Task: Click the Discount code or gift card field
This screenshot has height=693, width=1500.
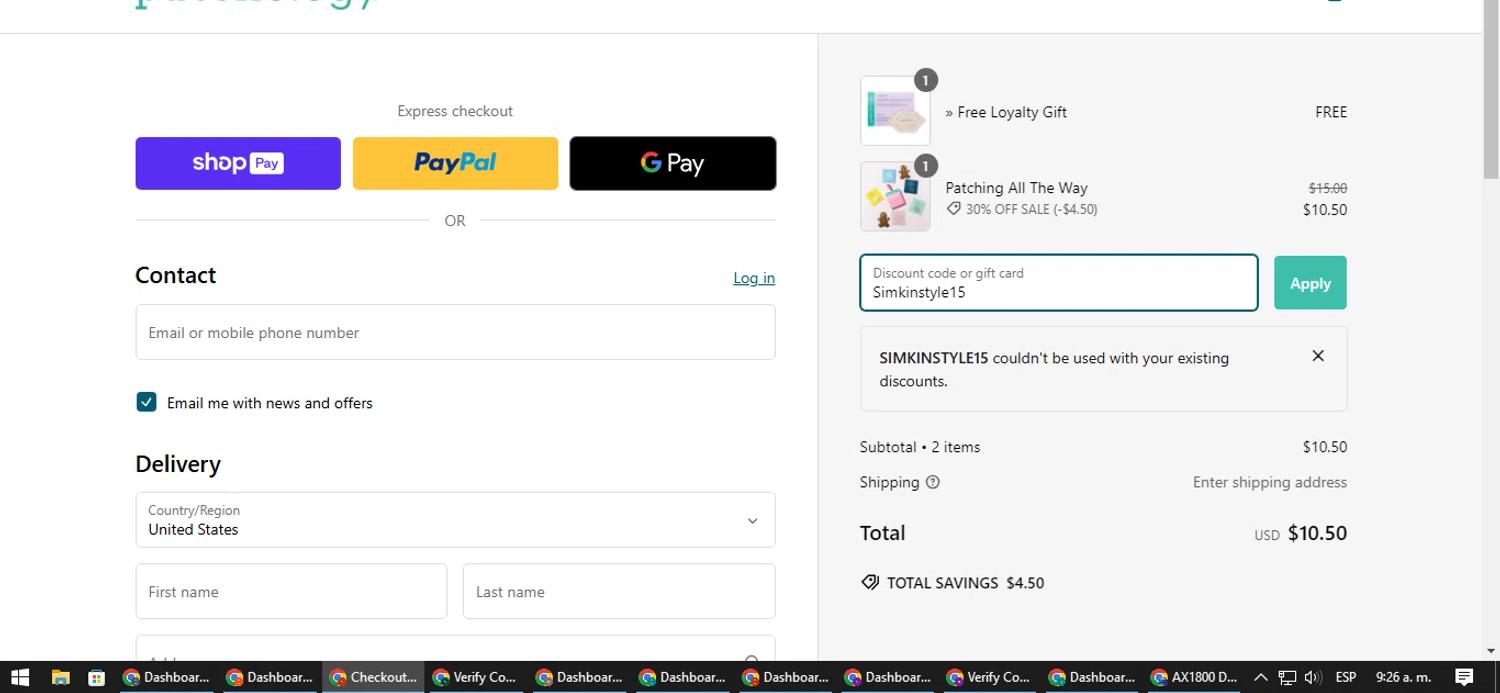Action: [1059, 283]
